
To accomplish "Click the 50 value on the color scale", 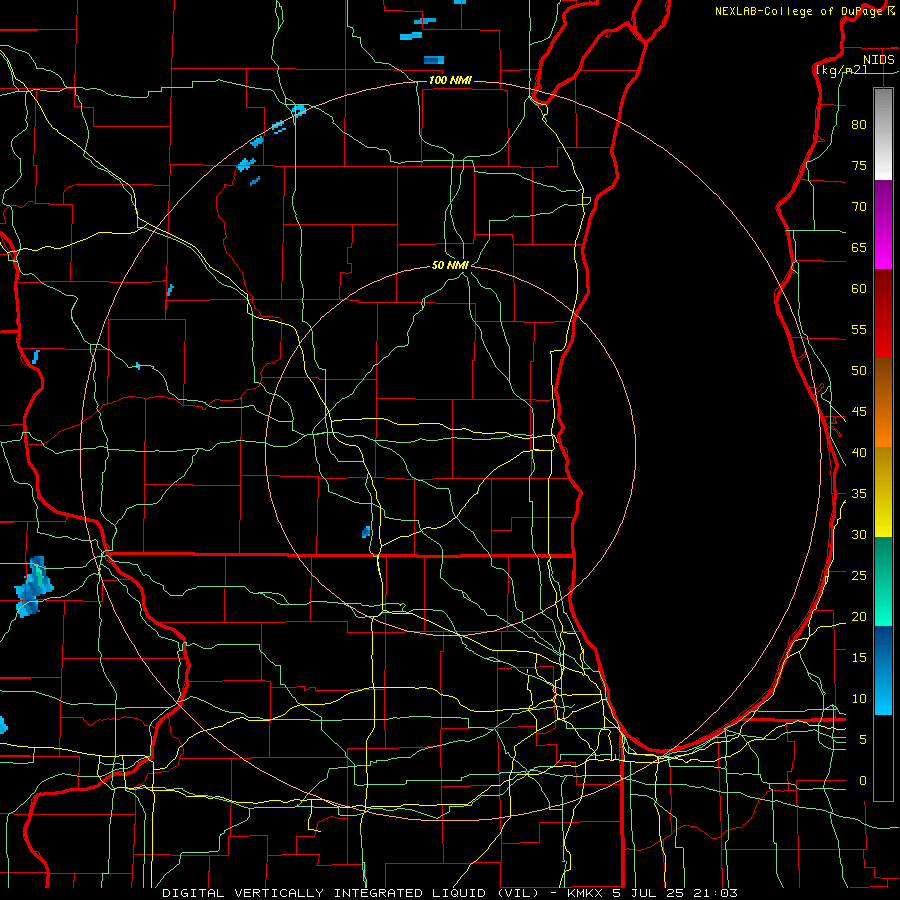I will click(859, 371).
